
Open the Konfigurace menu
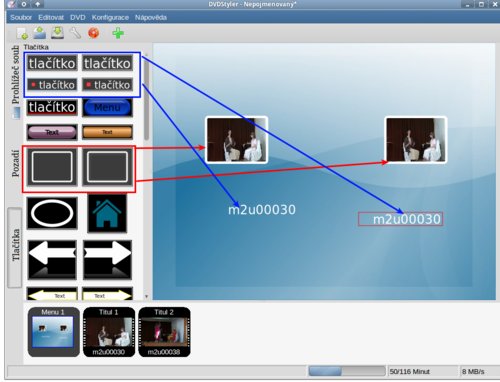[110, 18]
